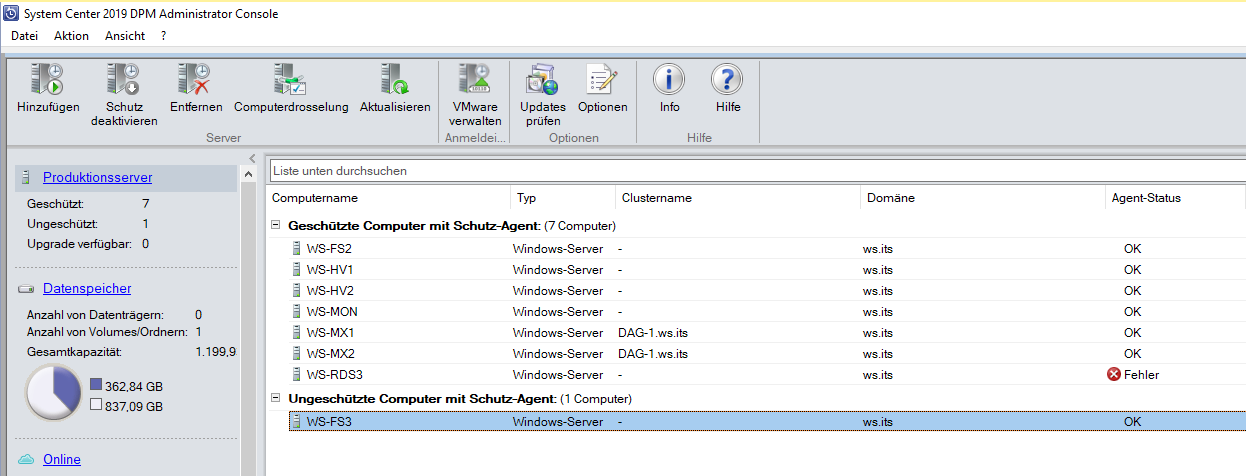Open the Produktionsserver link
This screenshot has width=1246, height=476.
(x=97, y=178)
